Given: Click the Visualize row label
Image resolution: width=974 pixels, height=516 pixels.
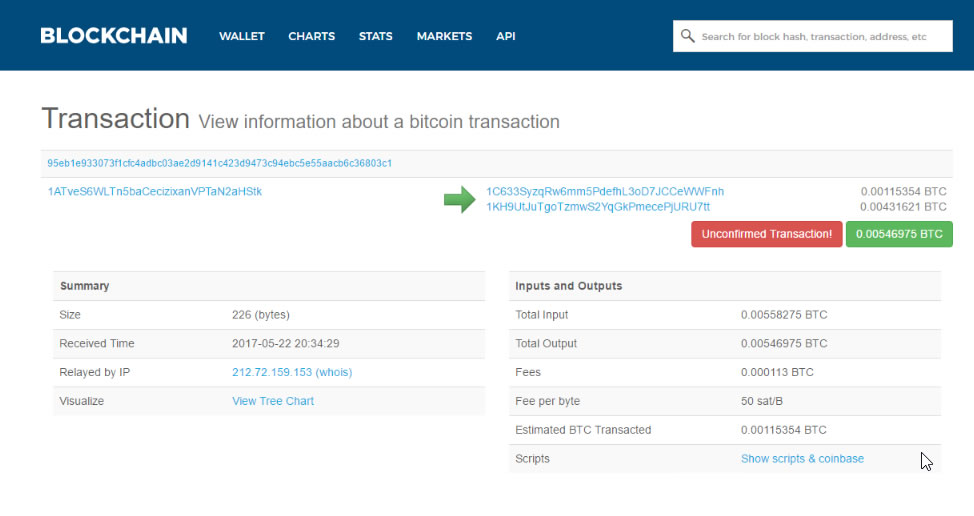Looking at the screenshot, I should click(x=81, y=401).
